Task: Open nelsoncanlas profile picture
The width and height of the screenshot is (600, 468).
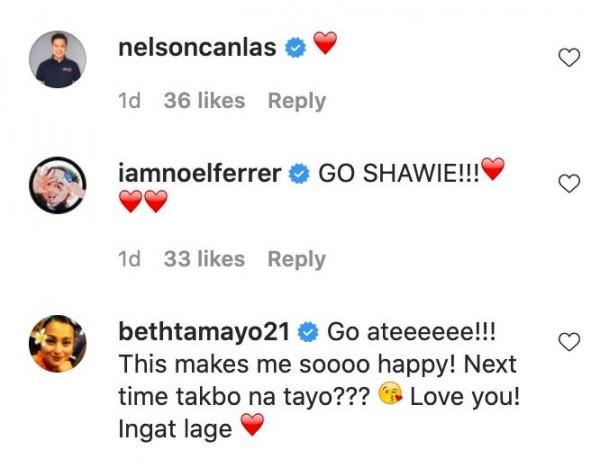Action: (58, 60)
